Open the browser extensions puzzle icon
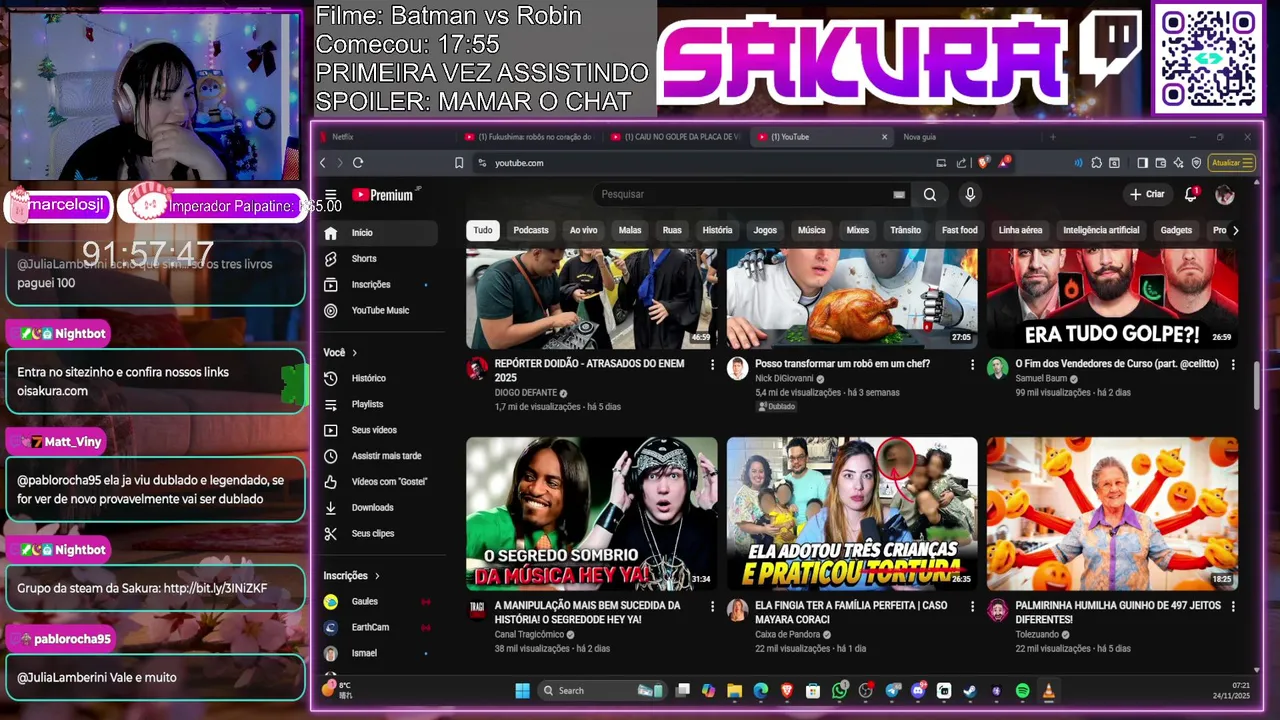Image resolution: width=1280 pixels, height=720 pixels. tap(1097, 163)
